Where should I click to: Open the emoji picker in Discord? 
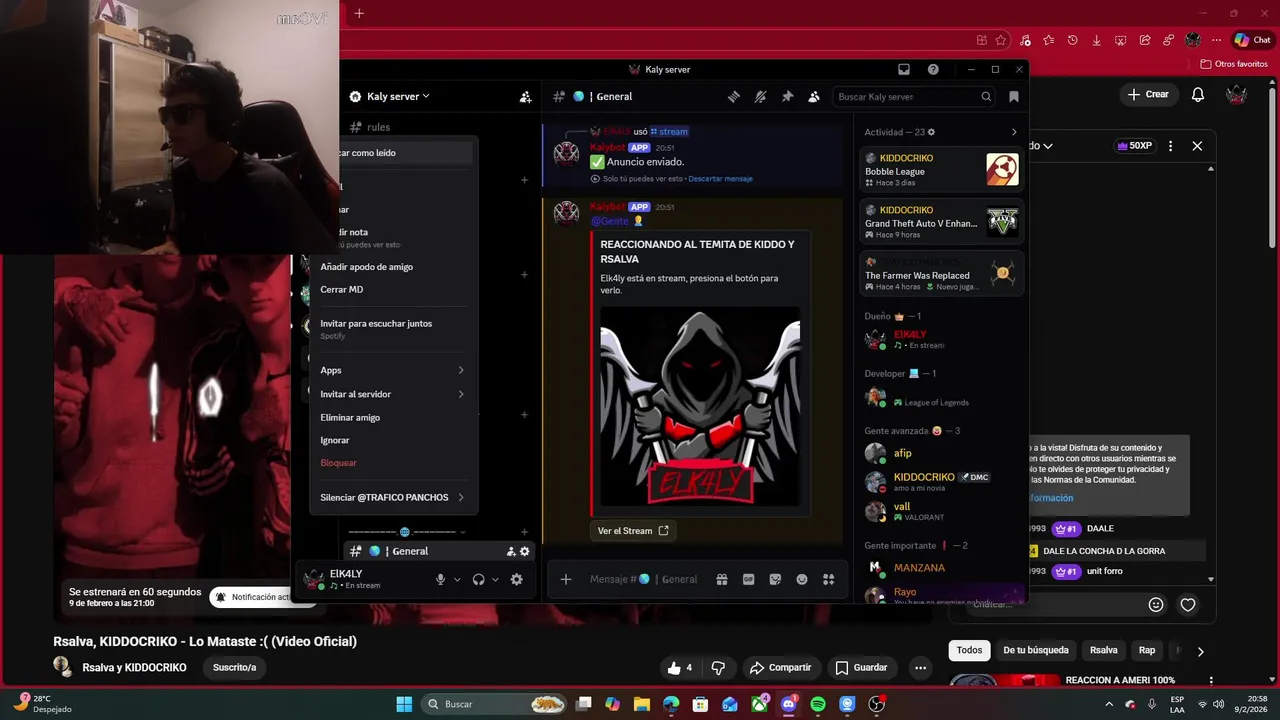click(x=801, y=579)
